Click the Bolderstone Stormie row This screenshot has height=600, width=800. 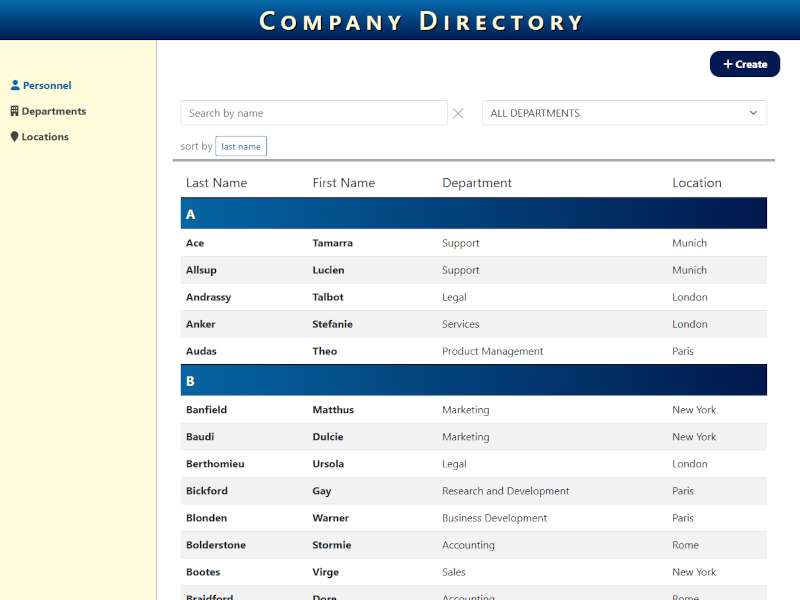click(473, 545)
